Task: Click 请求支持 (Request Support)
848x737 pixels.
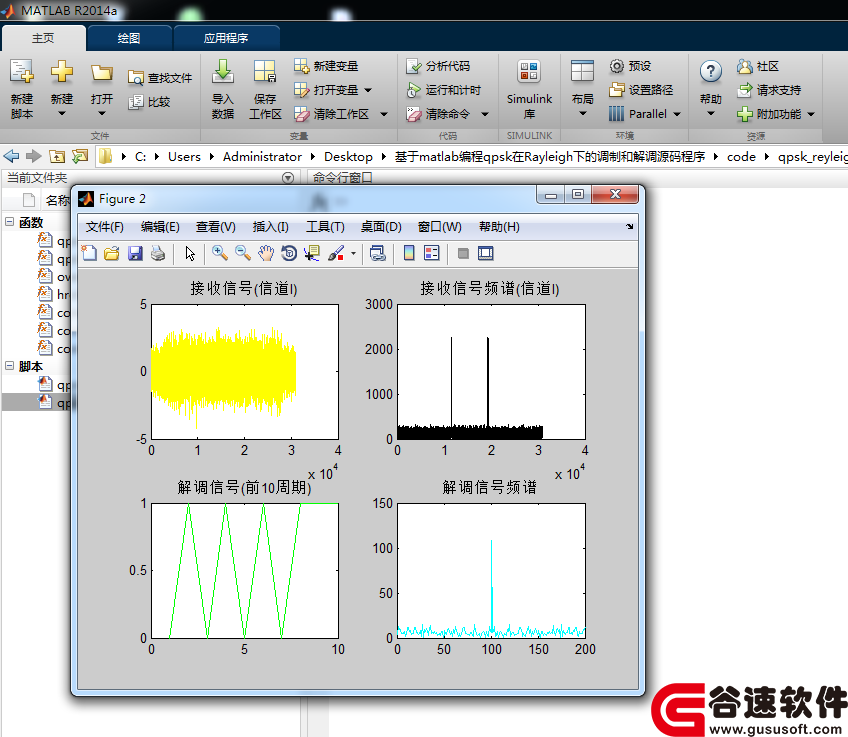Action: click(x=769, y=90)
